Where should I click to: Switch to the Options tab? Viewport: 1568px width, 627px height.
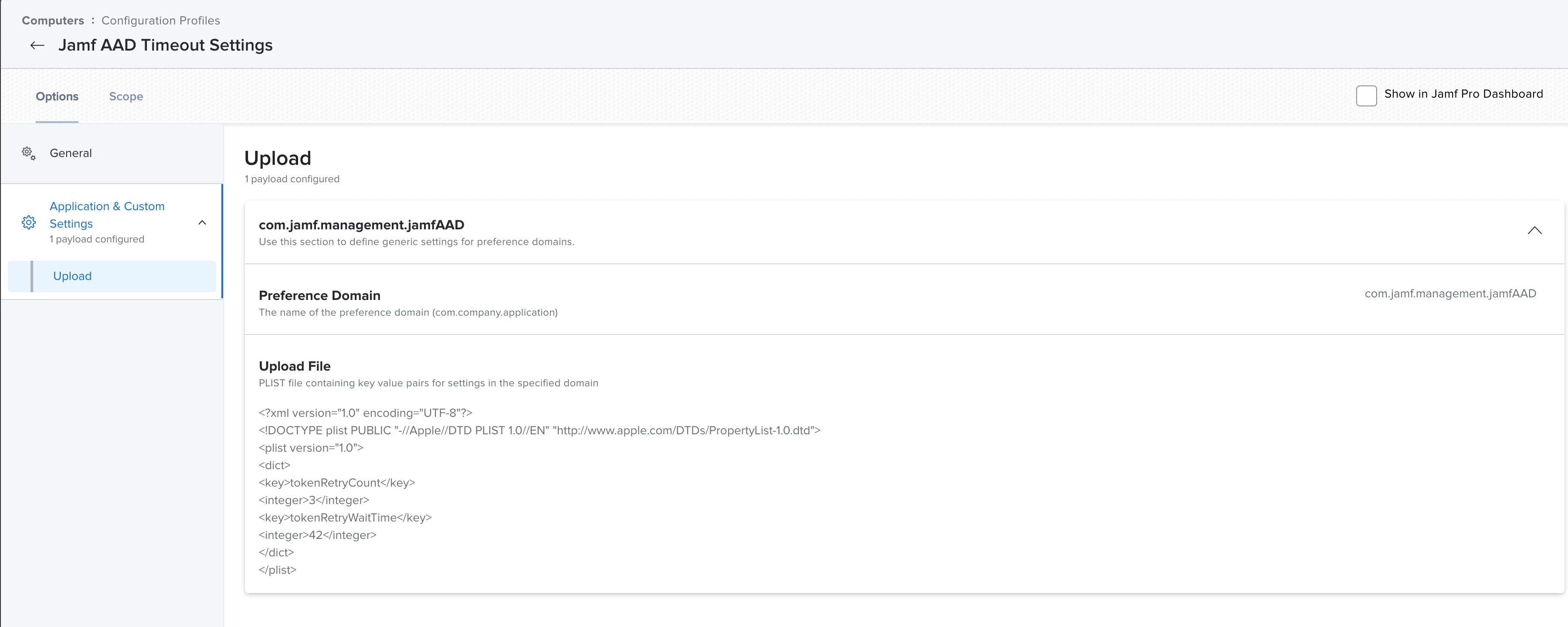pos(57,97)
